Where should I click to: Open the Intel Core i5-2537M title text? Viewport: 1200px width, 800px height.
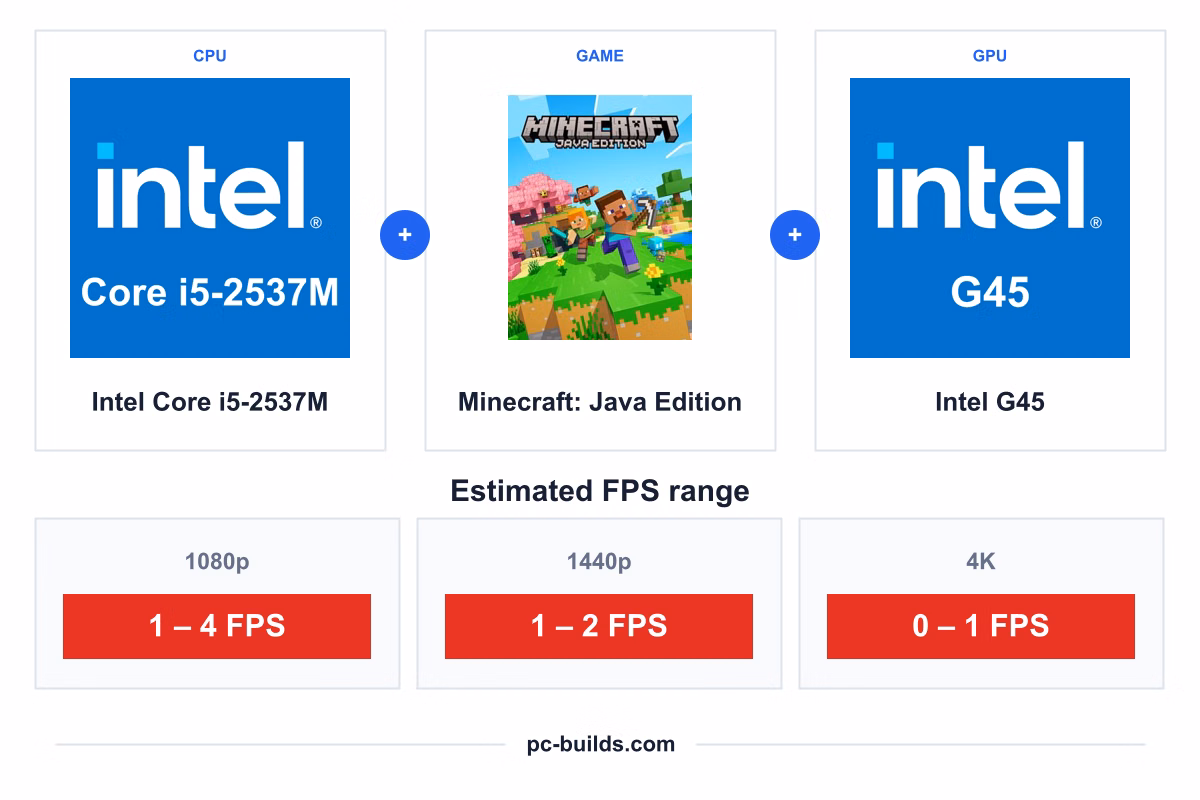tap(210, 402)
